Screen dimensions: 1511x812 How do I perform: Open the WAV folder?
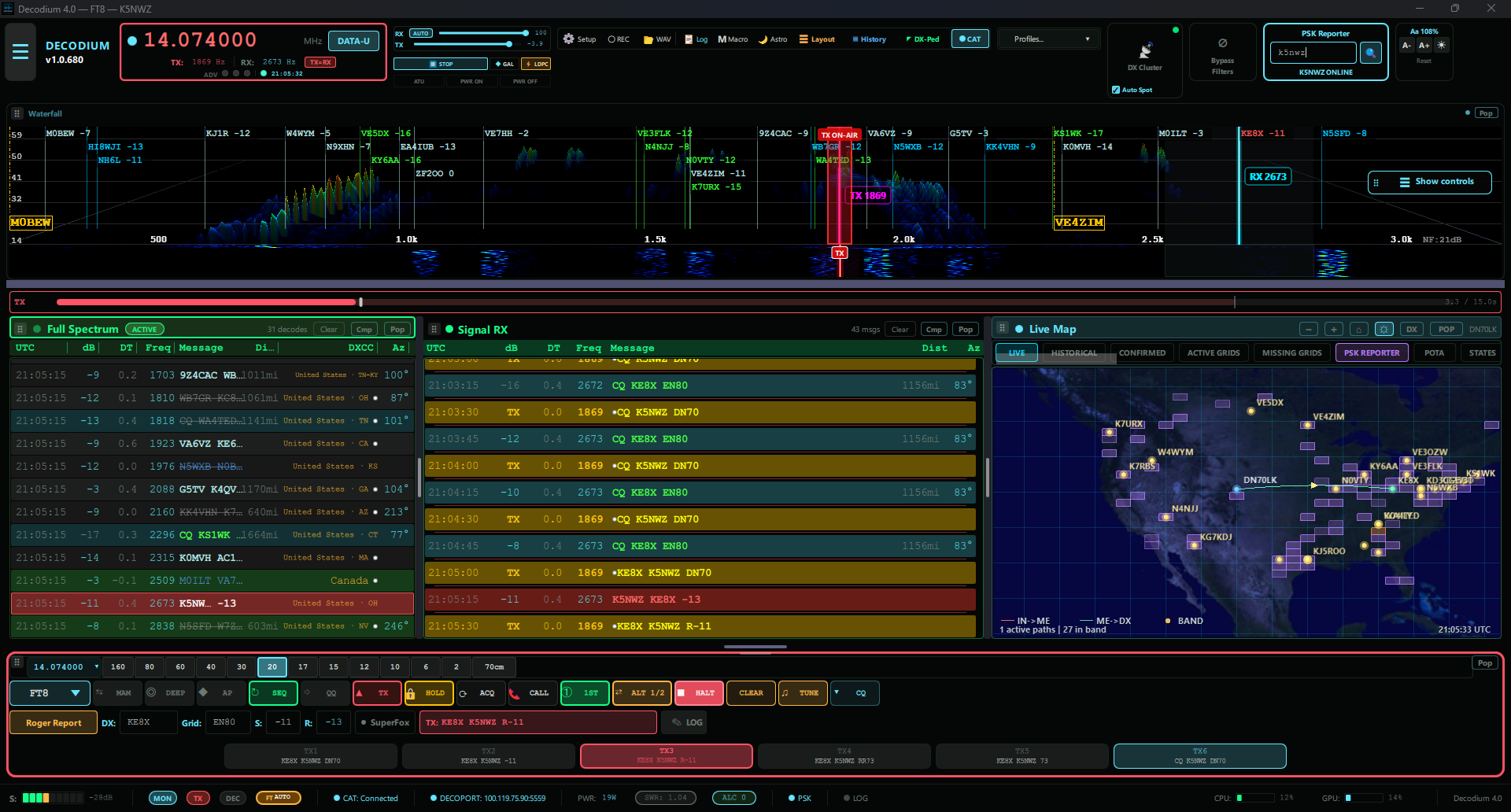point(657,39)
